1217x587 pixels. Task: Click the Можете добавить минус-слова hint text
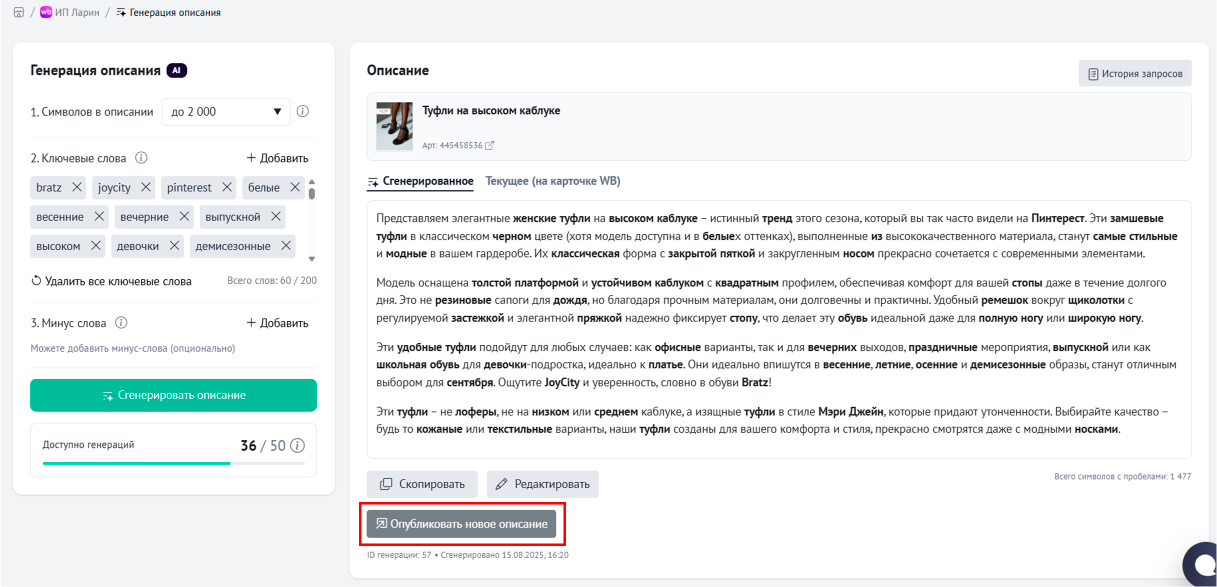(x=132, y=348)
